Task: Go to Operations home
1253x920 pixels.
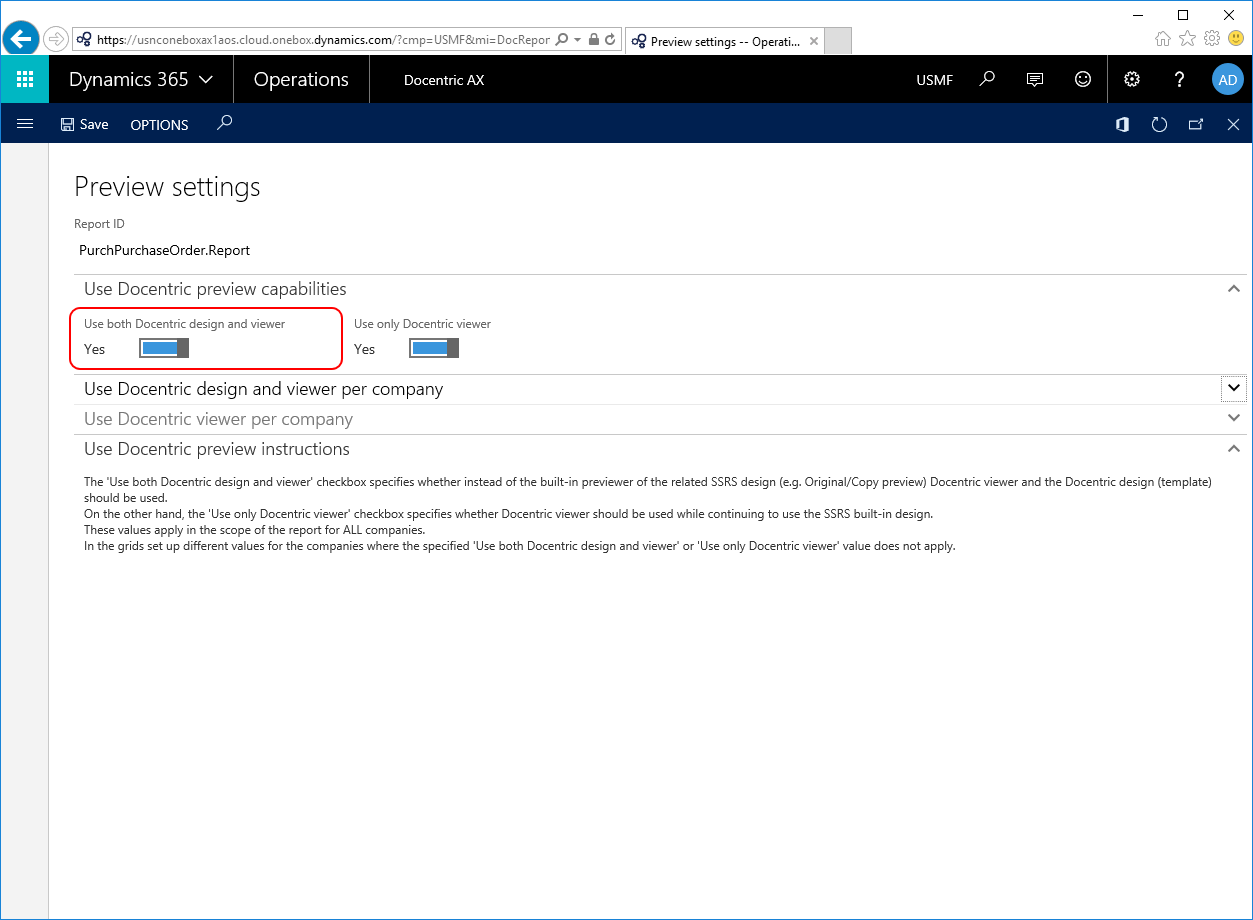Action: [301, 79]
